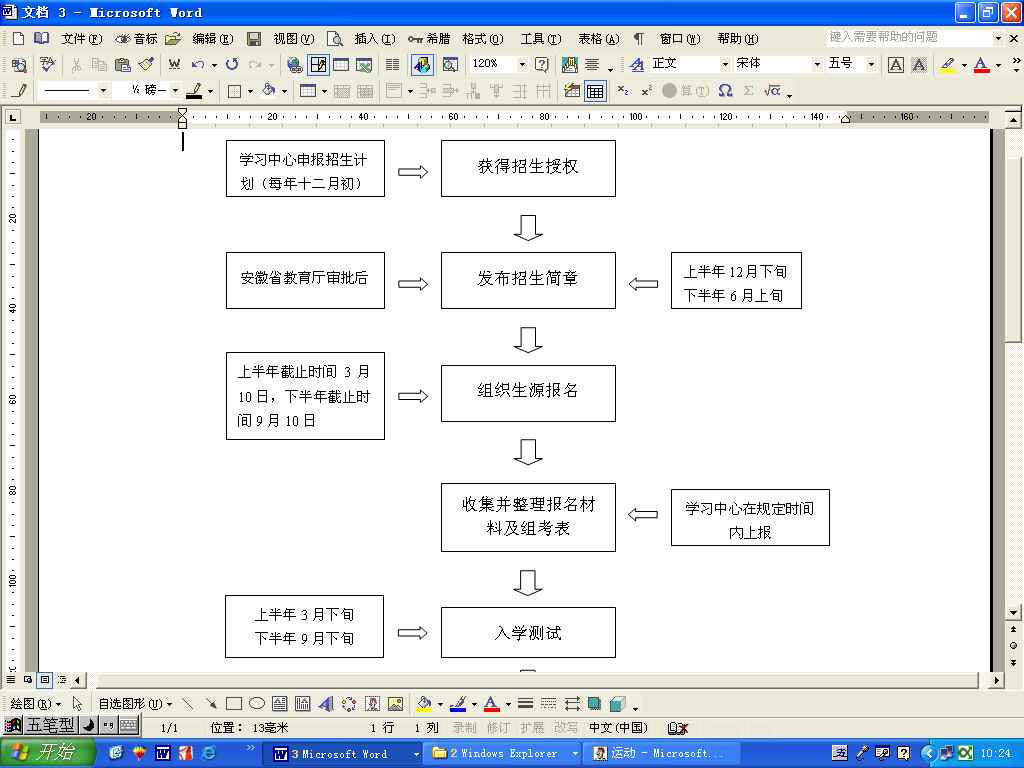
Task: Click the 音标 toolbar button
Action: click(x=136, y=39)
